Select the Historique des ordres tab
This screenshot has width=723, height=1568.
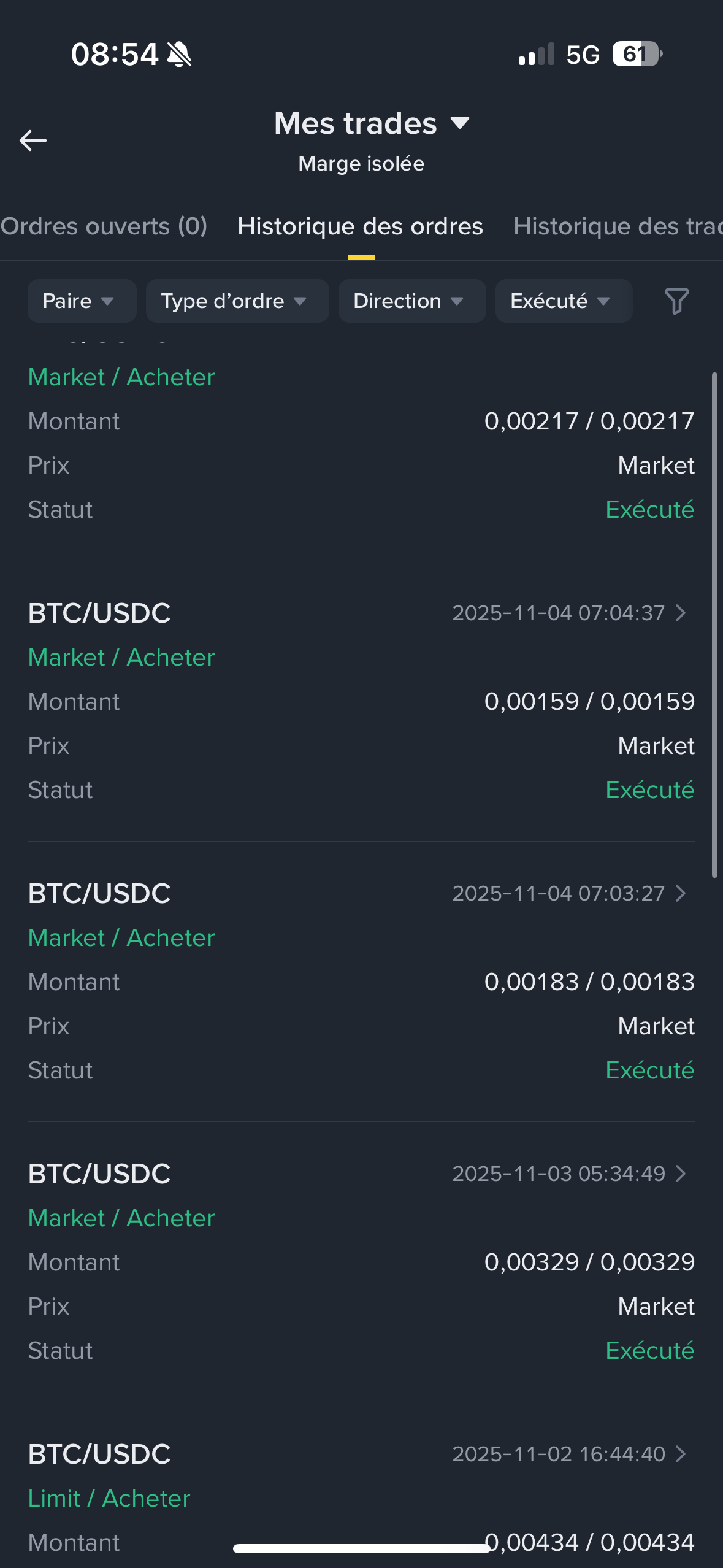click(360, 226)
